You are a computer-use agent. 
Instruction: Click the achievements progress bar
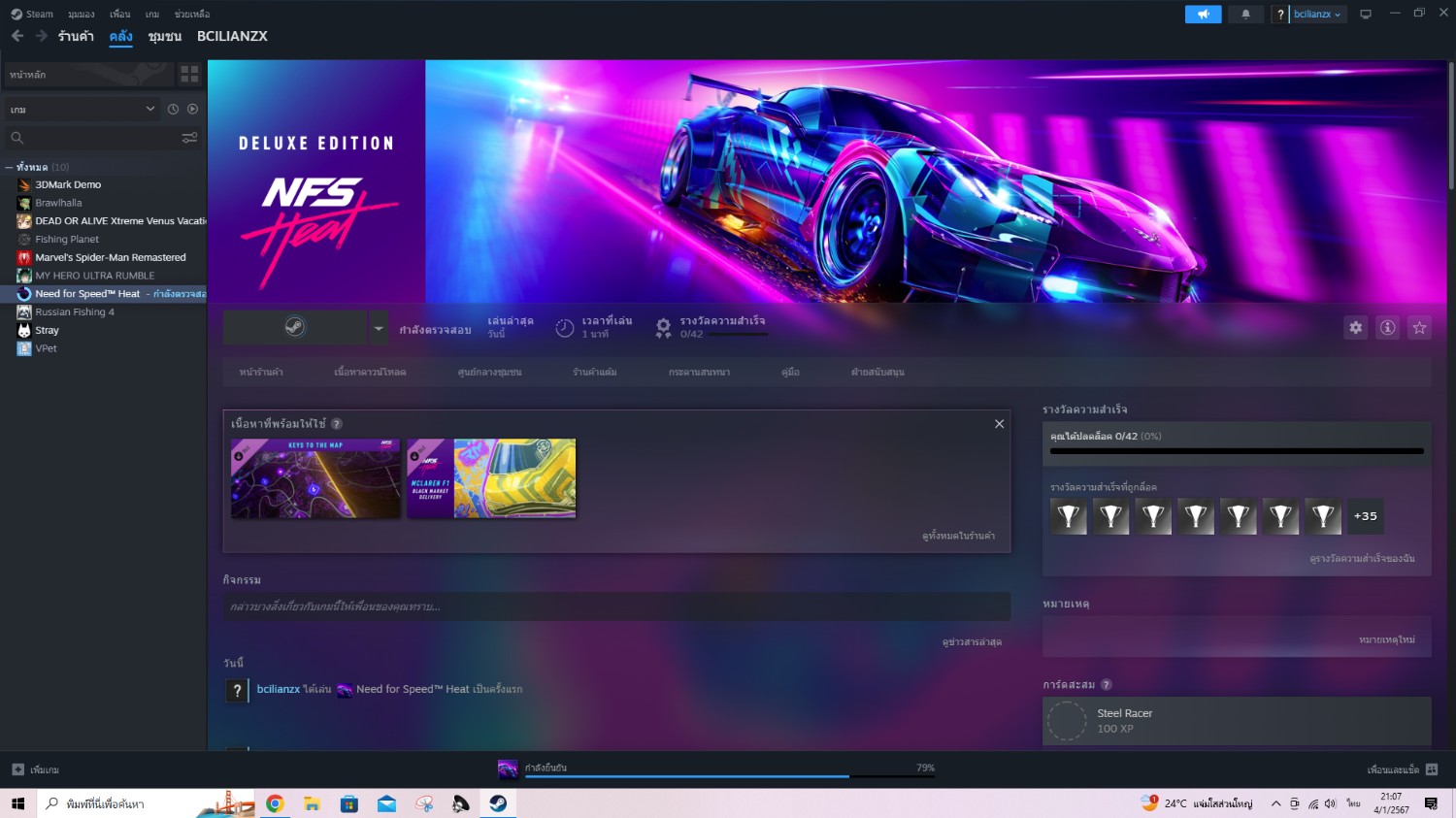pyautogui.click(x=1237, y=451)
